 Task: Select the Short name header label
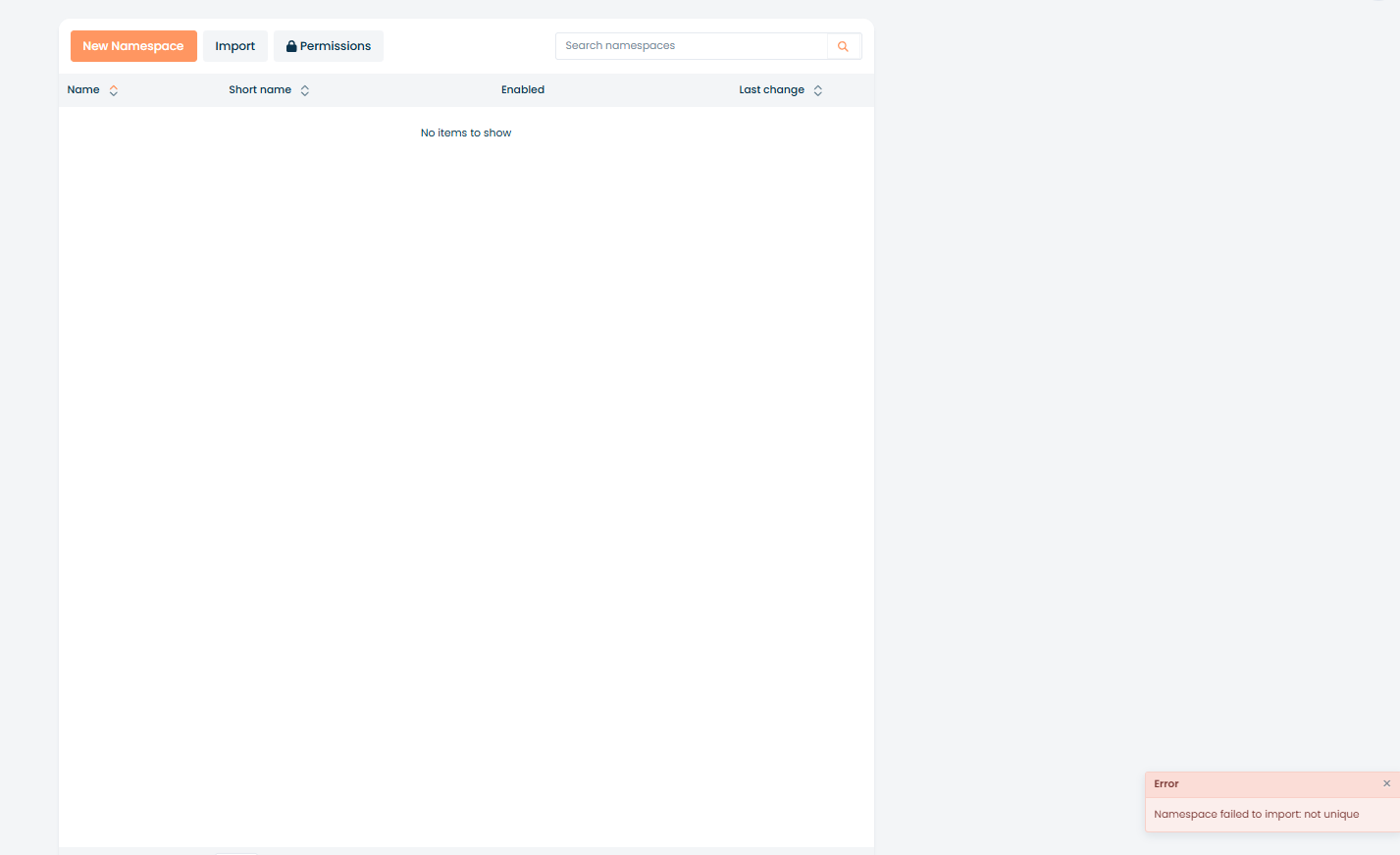[x=260, y=89]
